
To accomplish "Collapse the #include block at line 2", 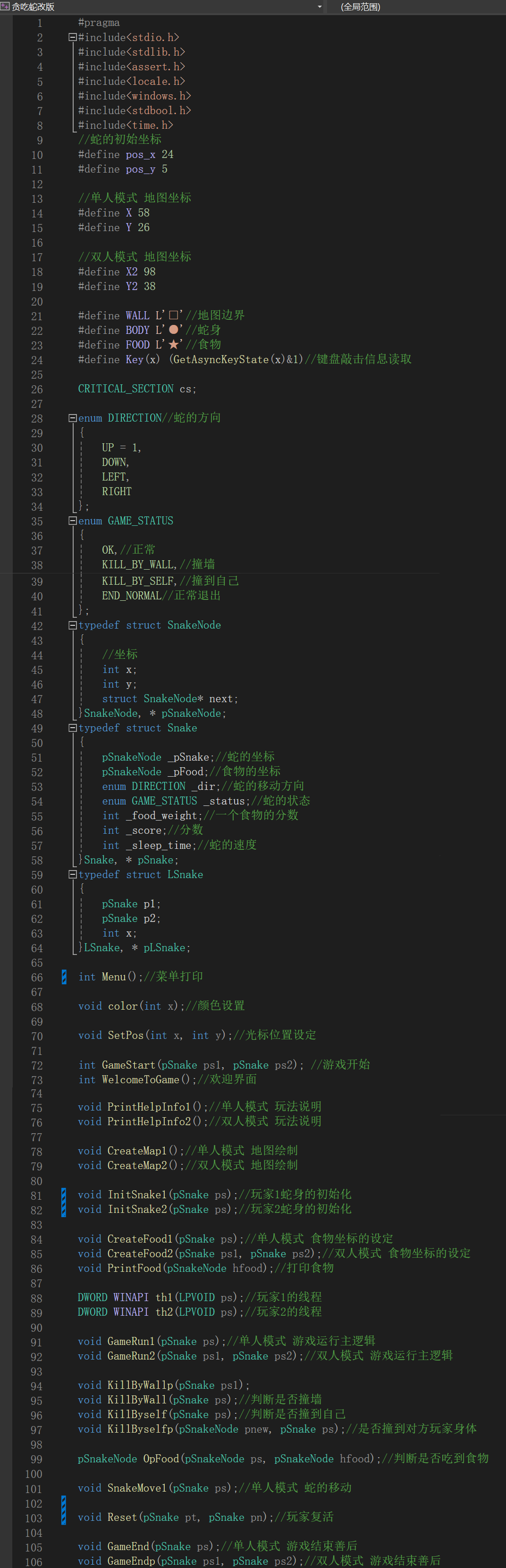I will (73, 38).
